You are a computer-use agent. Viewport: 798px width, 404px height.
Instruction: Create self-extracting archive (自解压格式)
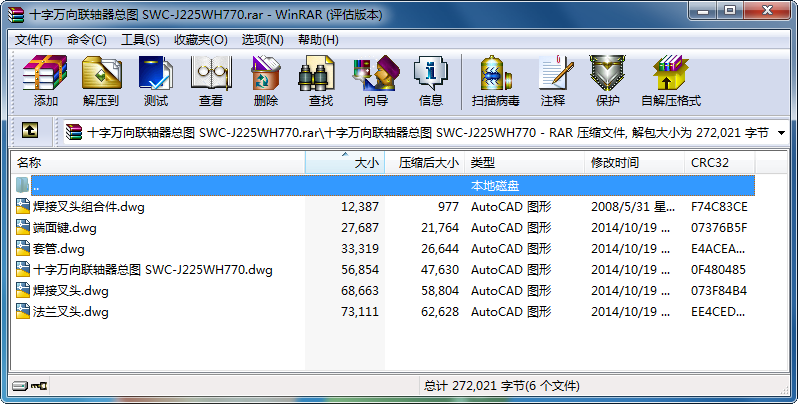(x=670, y=81)
